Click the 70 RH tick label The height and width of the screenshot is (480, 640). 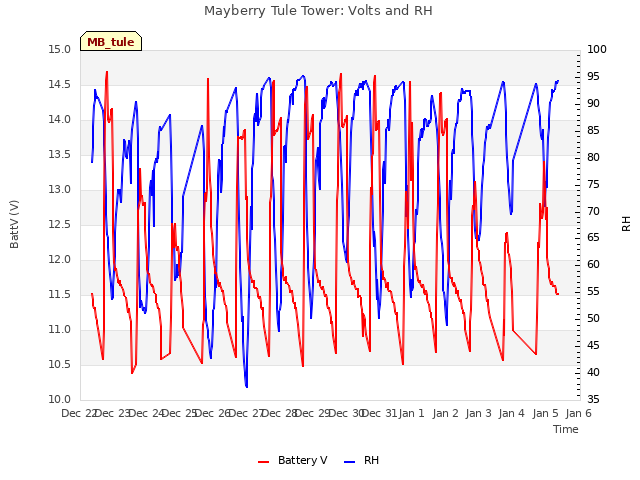tap(593, 211)
